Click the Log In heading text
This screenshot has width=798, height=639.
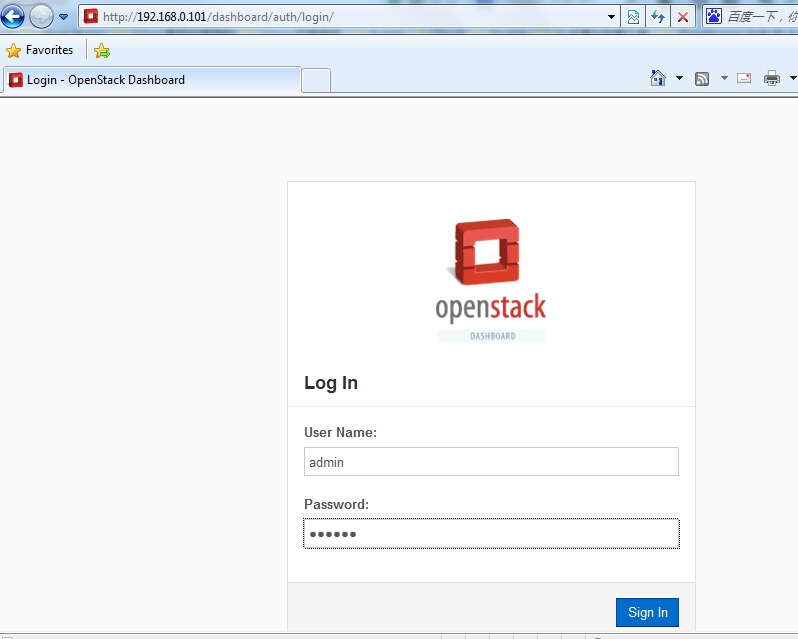331,383
